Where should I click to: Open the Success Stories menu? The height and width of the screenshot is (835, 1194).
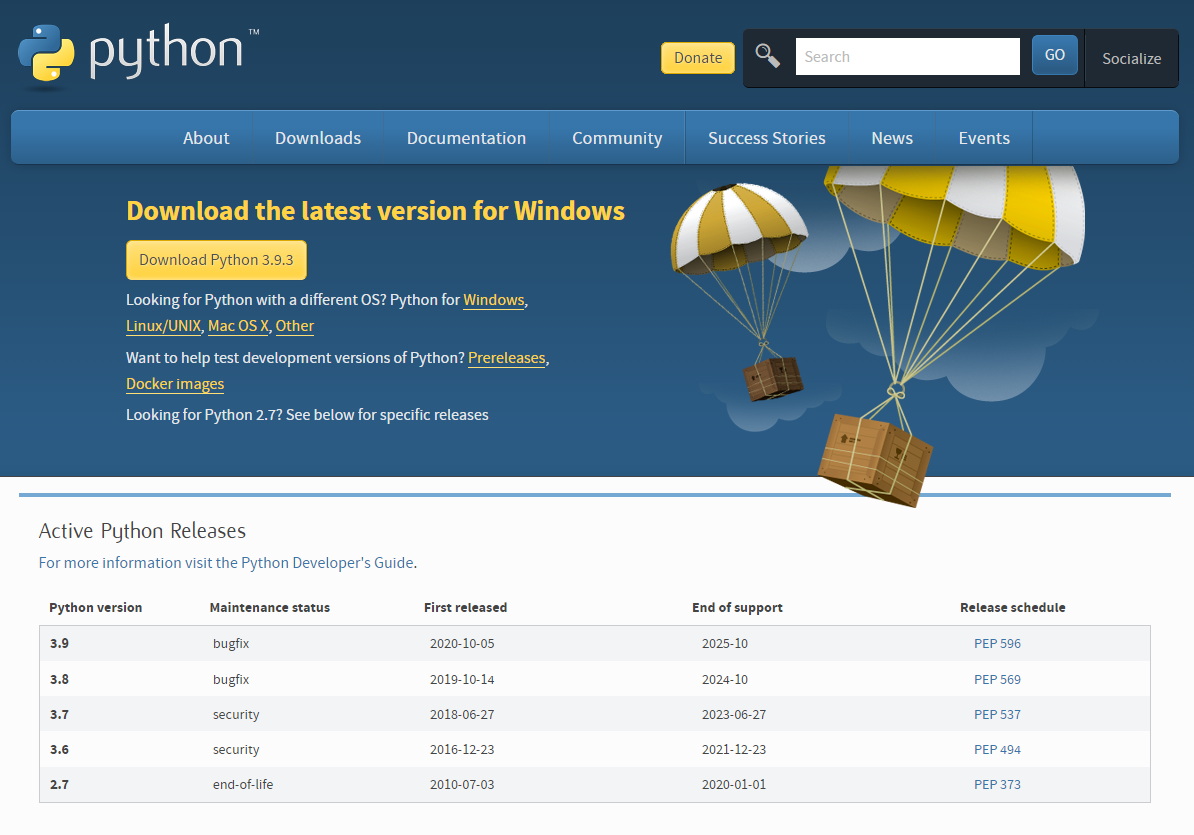(766, 138)
